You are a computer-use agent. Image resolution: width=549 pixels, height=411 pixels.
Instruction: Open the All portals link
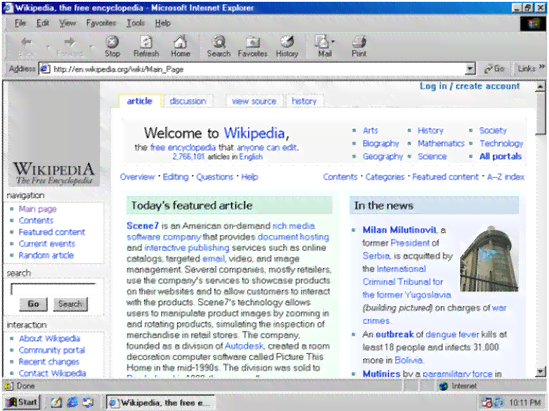point(500,156)
